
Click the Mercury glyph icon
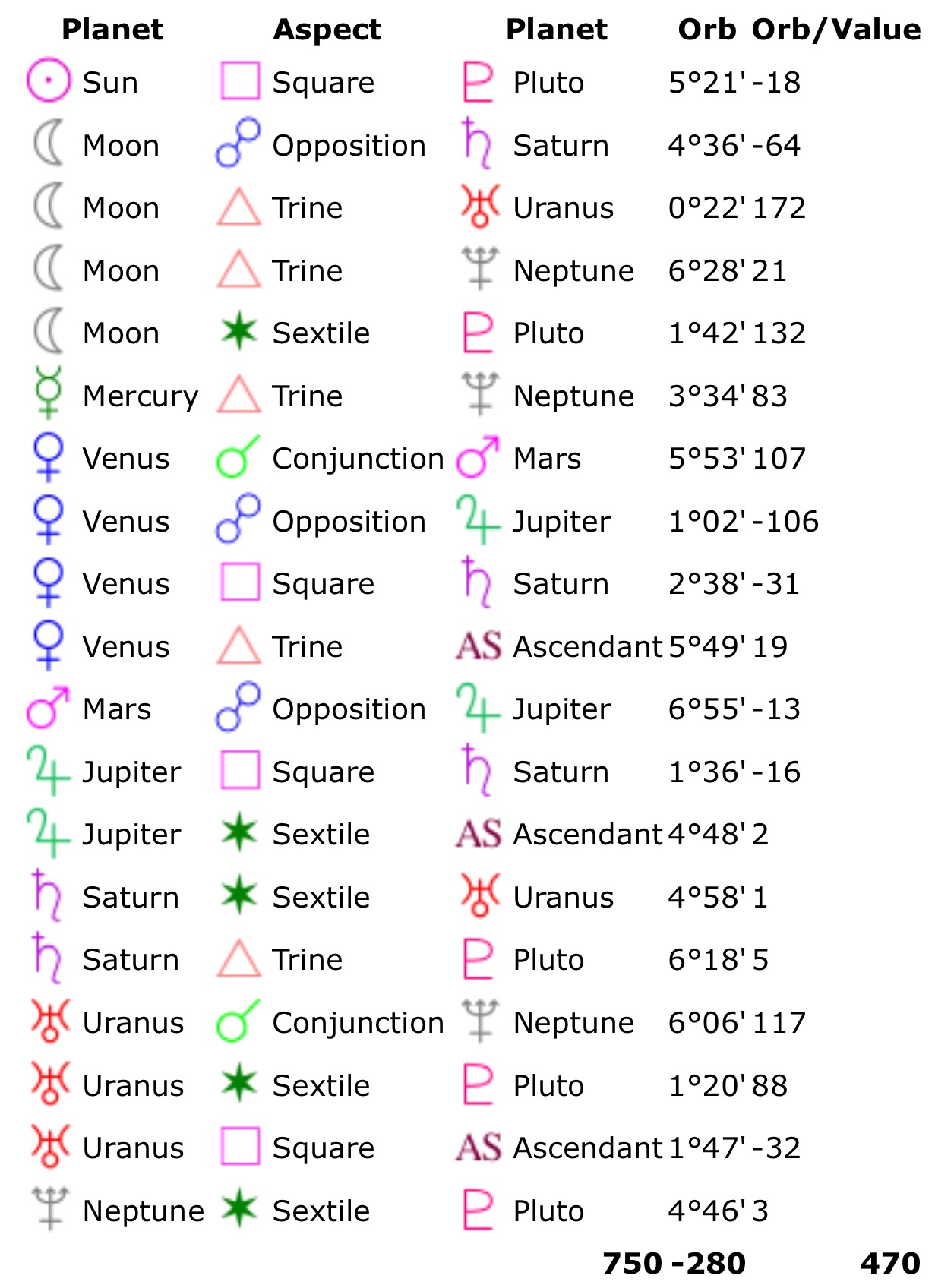[x=49, y=393]
